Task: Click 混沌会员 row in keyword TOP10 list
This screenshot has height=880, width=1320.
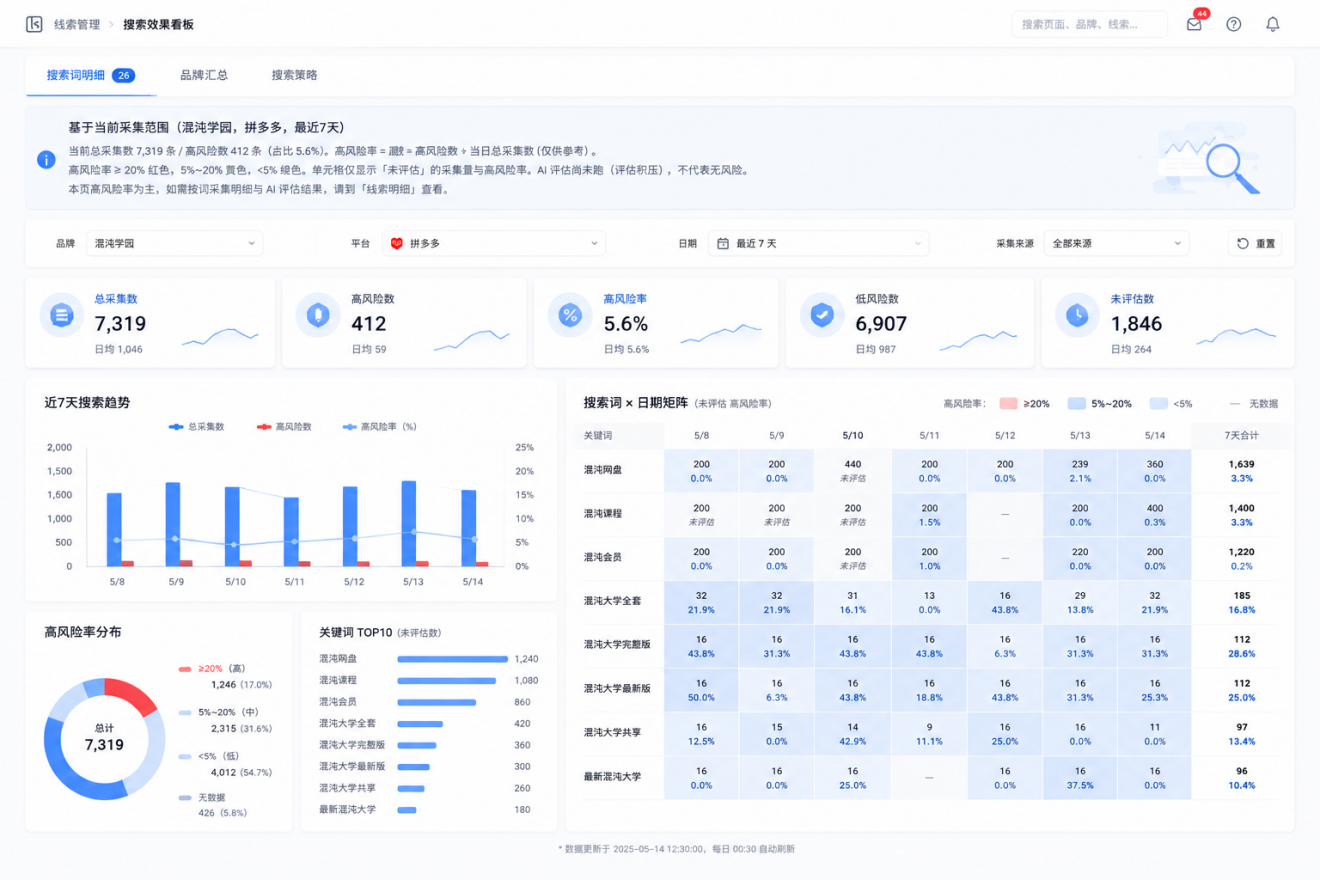Action: [425, 702]
